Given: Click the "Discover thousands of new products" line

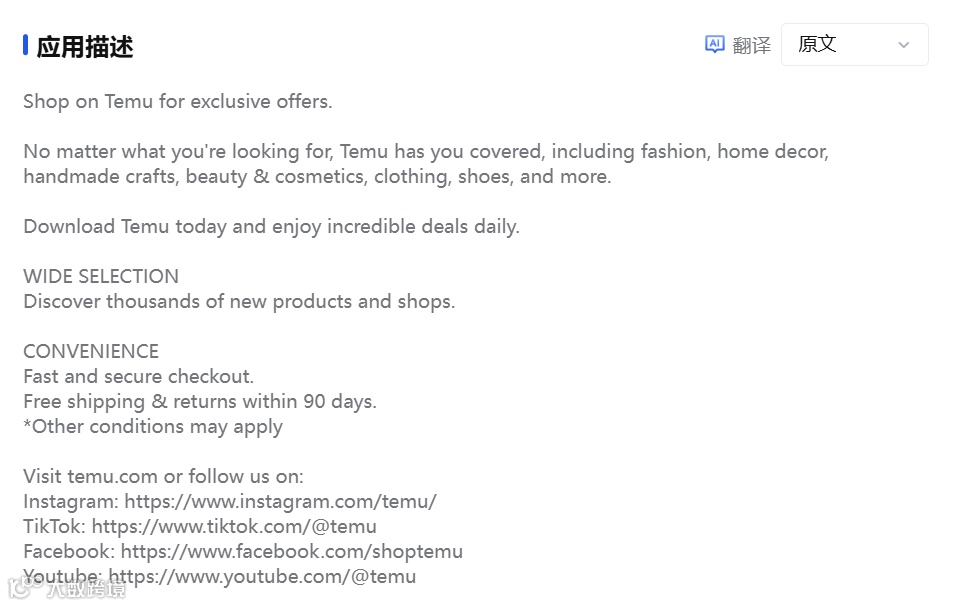Looking at the screenshot, I should point(239,301).
